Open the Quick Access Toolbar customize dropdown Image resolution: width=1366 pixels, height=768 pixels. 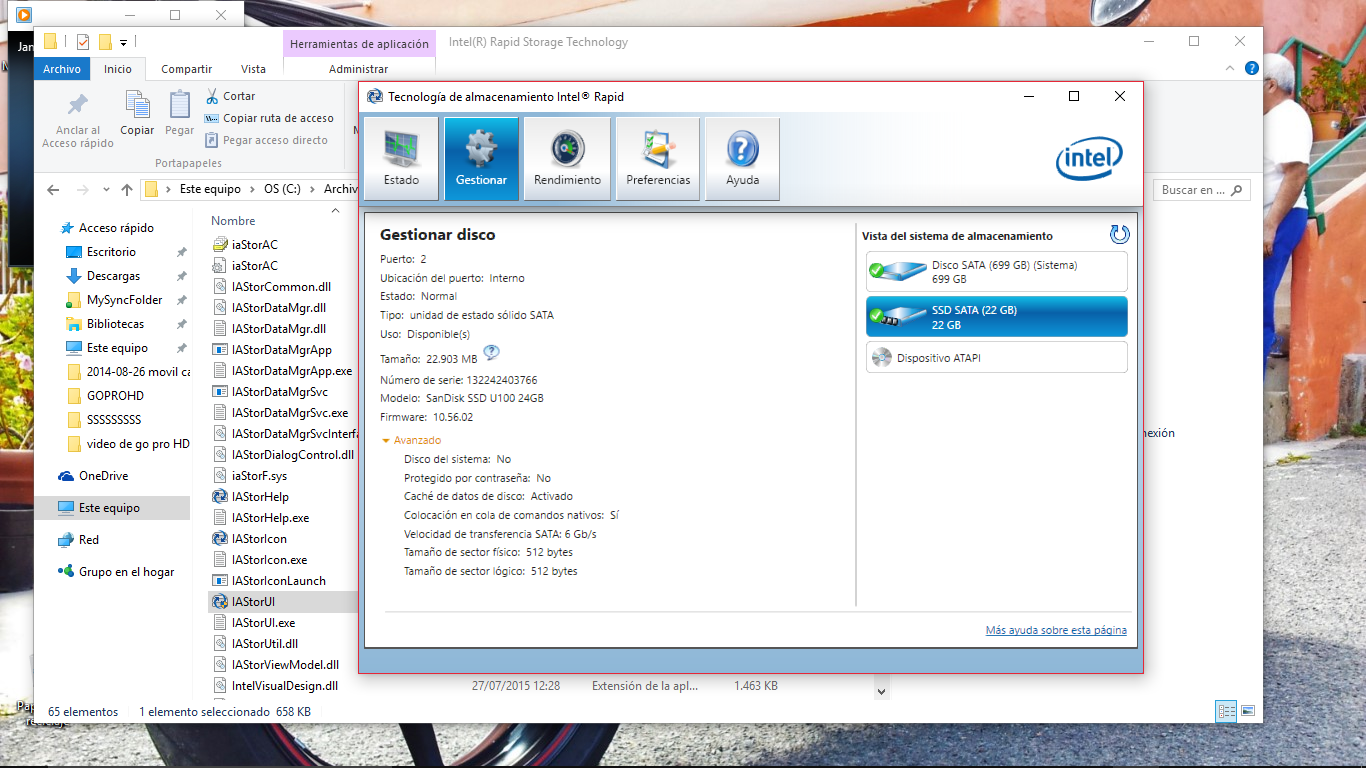(123, 42)
